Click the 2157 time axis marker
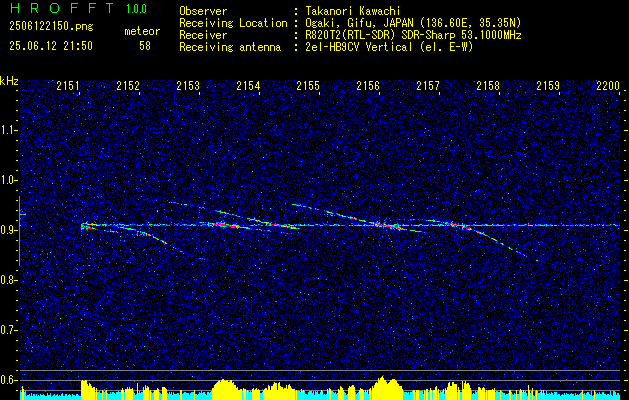 [x=428, y=86]
